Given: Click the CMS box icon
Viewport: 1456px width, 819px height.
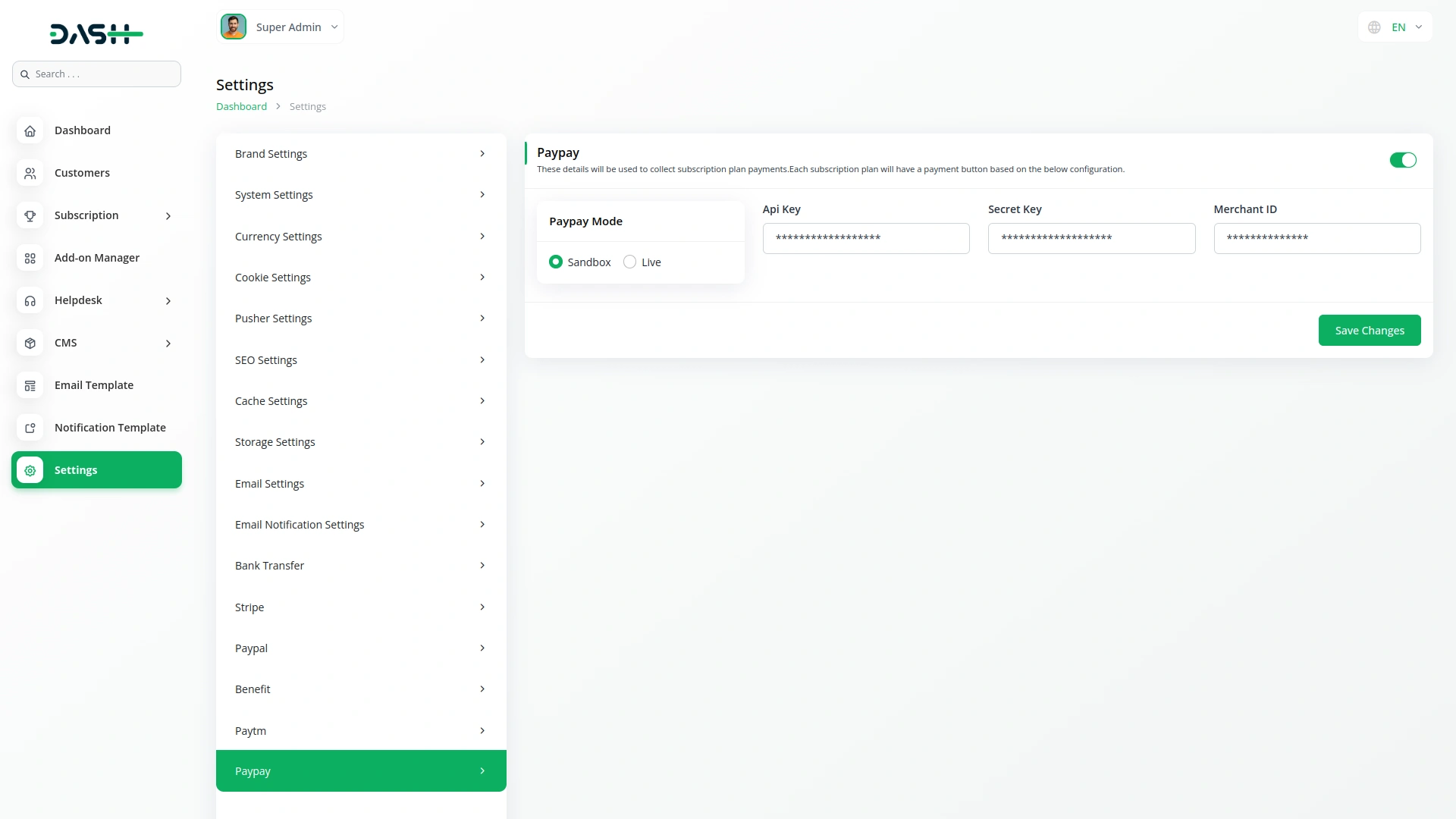Looking at the screenshot, I should [30, 343].
